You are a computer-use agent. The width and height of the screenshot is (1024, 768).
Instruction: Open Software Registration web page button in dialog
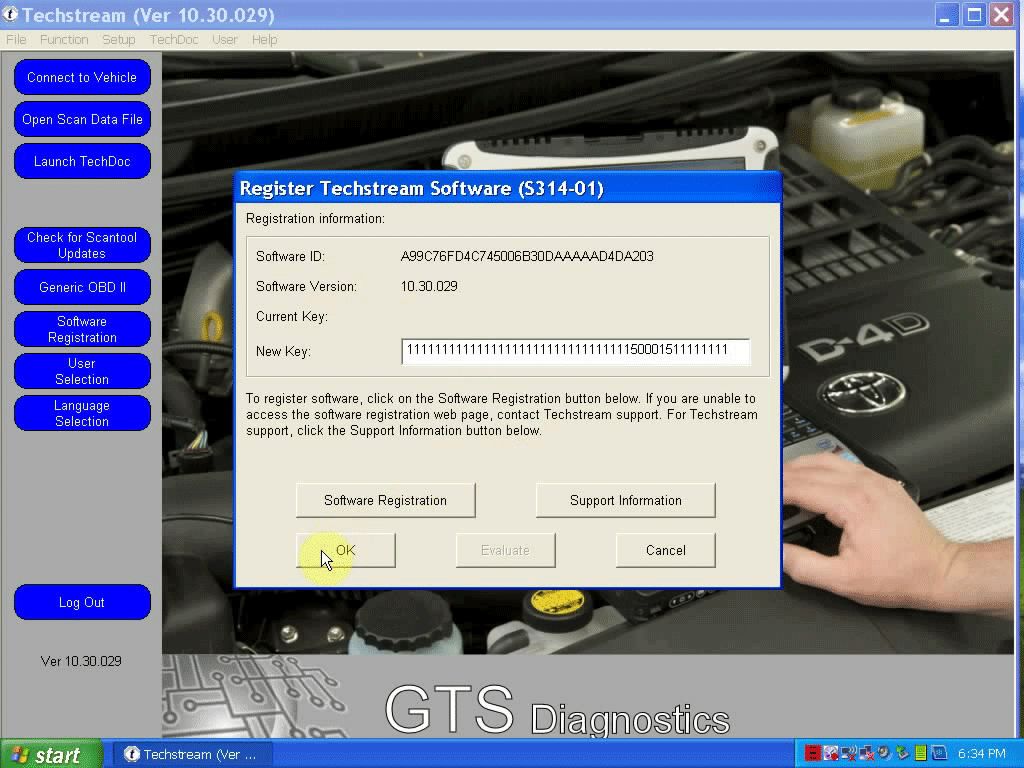click(x=385, y=500)
